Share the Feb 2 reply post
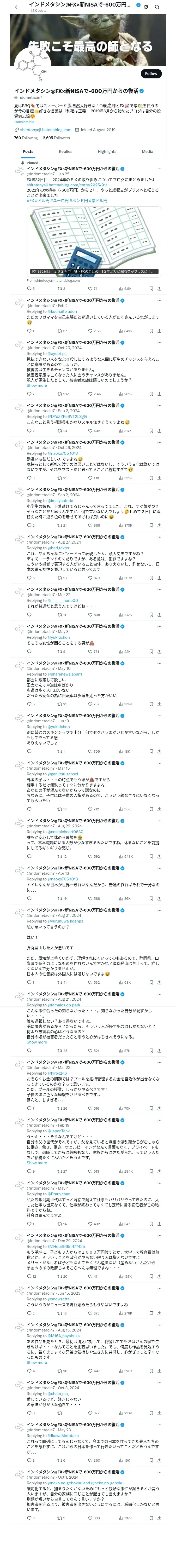 (159, 331)
